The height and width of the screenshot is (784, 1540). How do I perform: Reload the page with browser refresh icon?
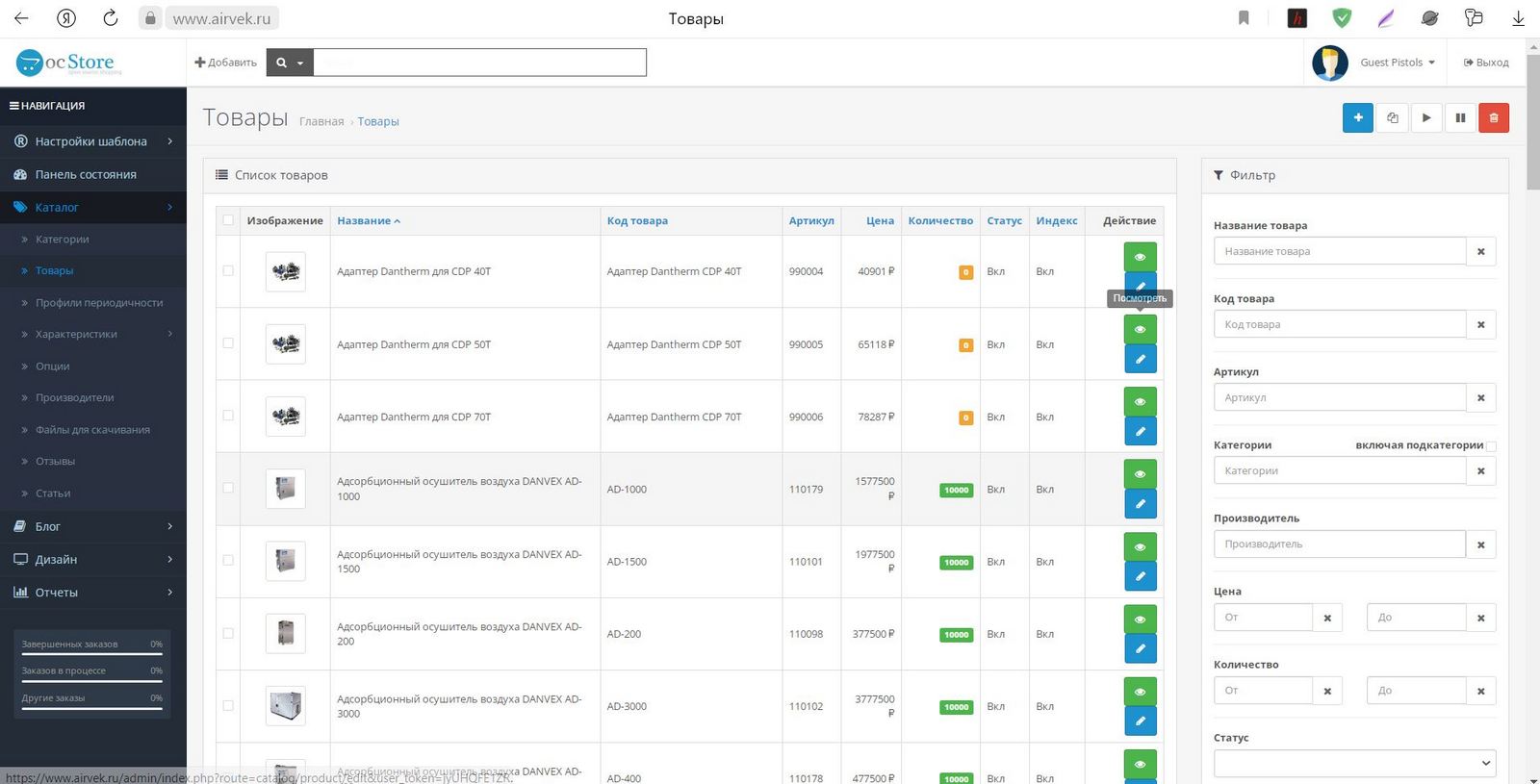[x=111, y=18]
